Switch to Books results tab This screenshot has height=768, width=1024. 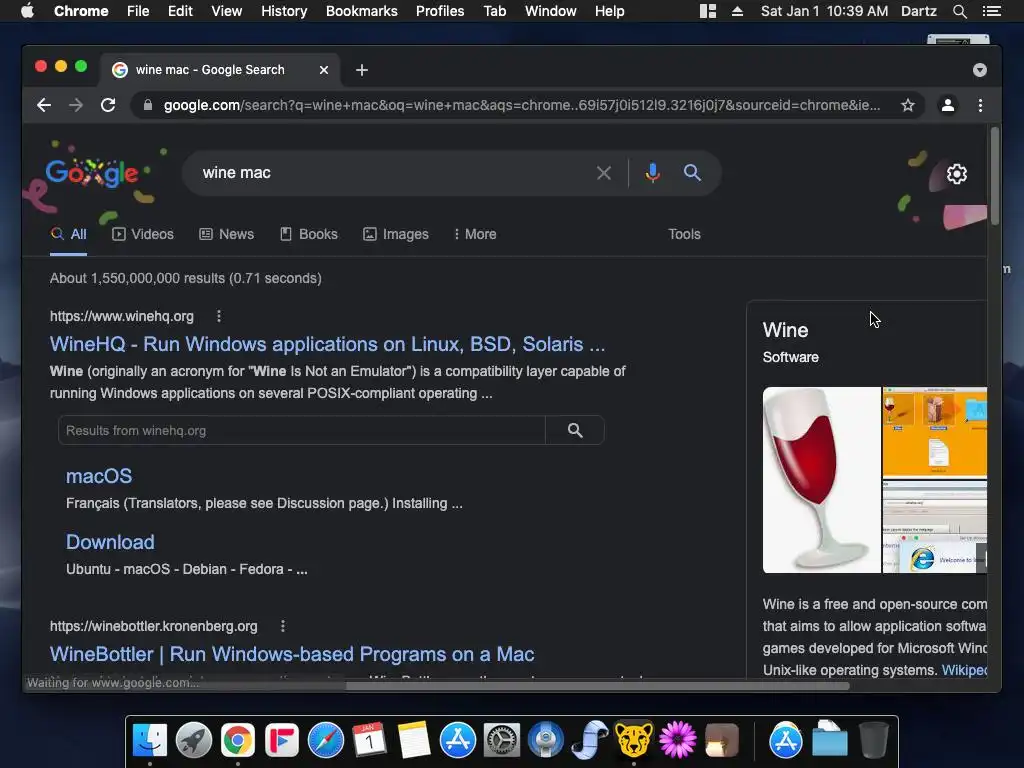(308, 234)
